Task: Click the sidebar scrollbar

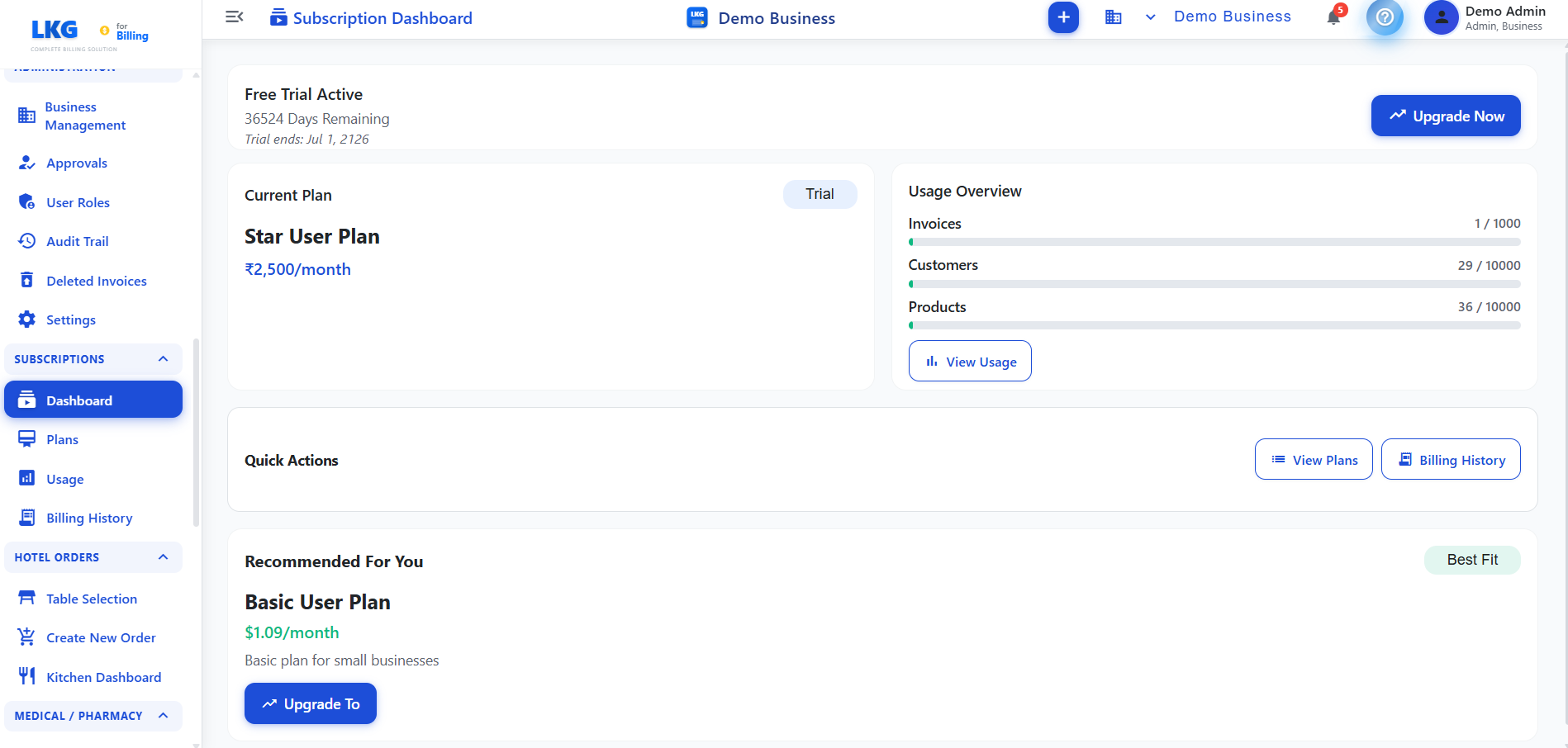Action: coord(196,432)
